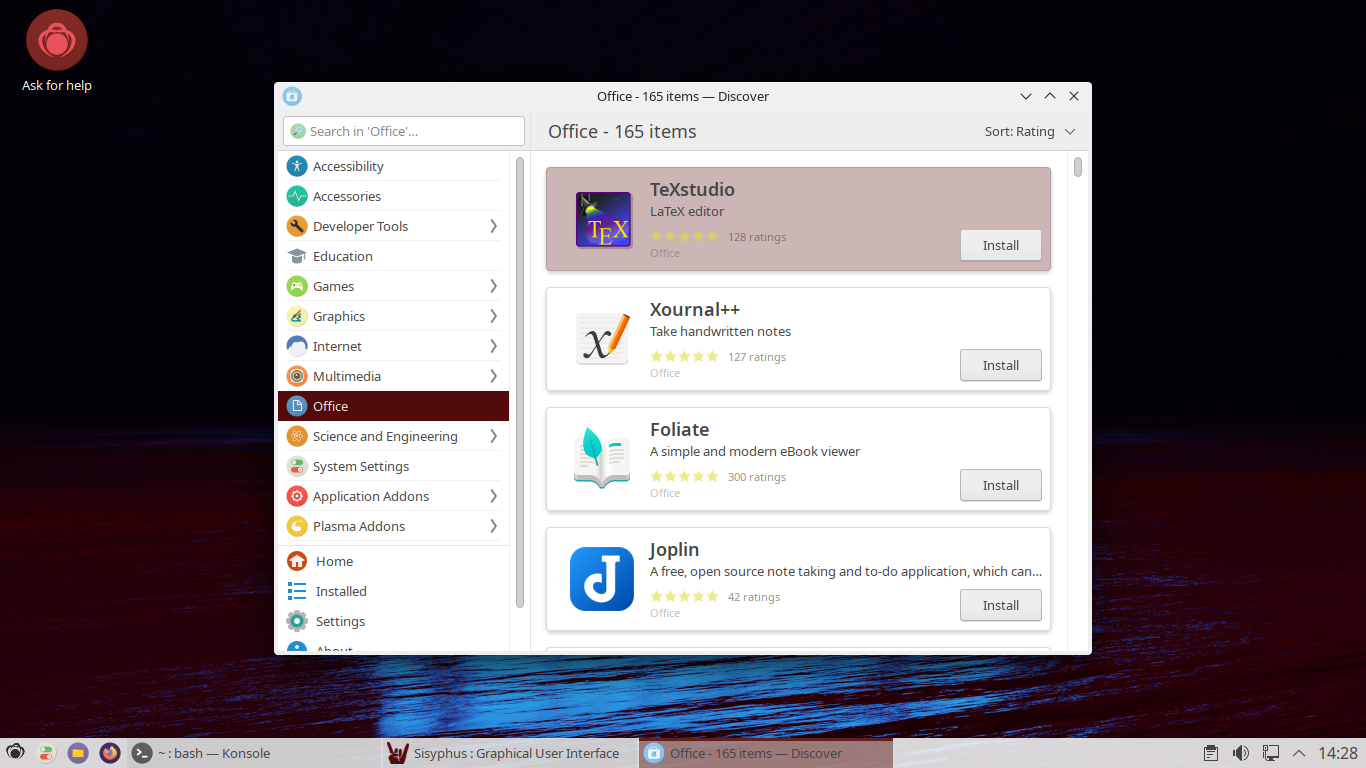Click the Xournal++ app icon
Image resolution: width=1366 pixels, height=768 pixels.
click(x=603, y=339)
